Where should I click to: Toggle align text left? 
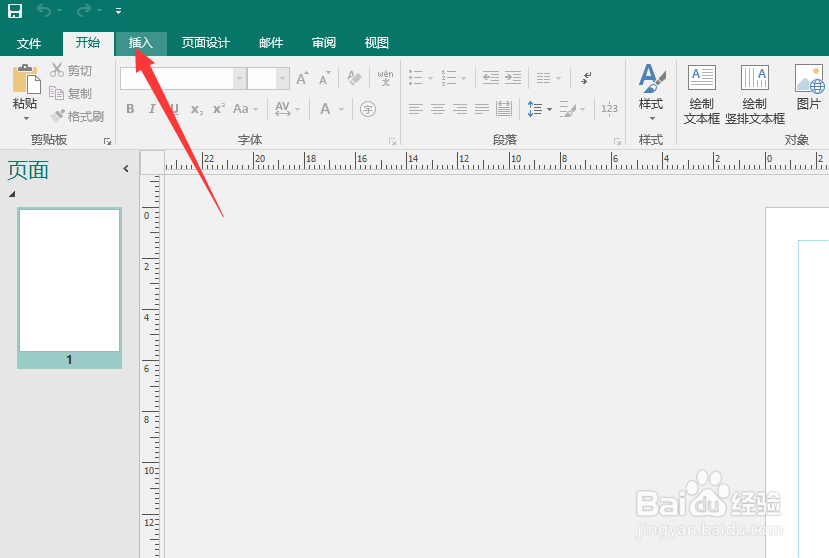coord(416,109)
